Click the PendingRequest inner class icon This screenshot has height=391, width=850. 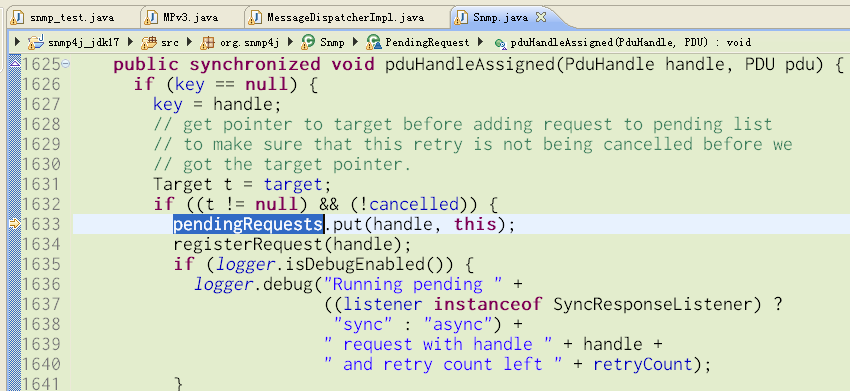374,42
